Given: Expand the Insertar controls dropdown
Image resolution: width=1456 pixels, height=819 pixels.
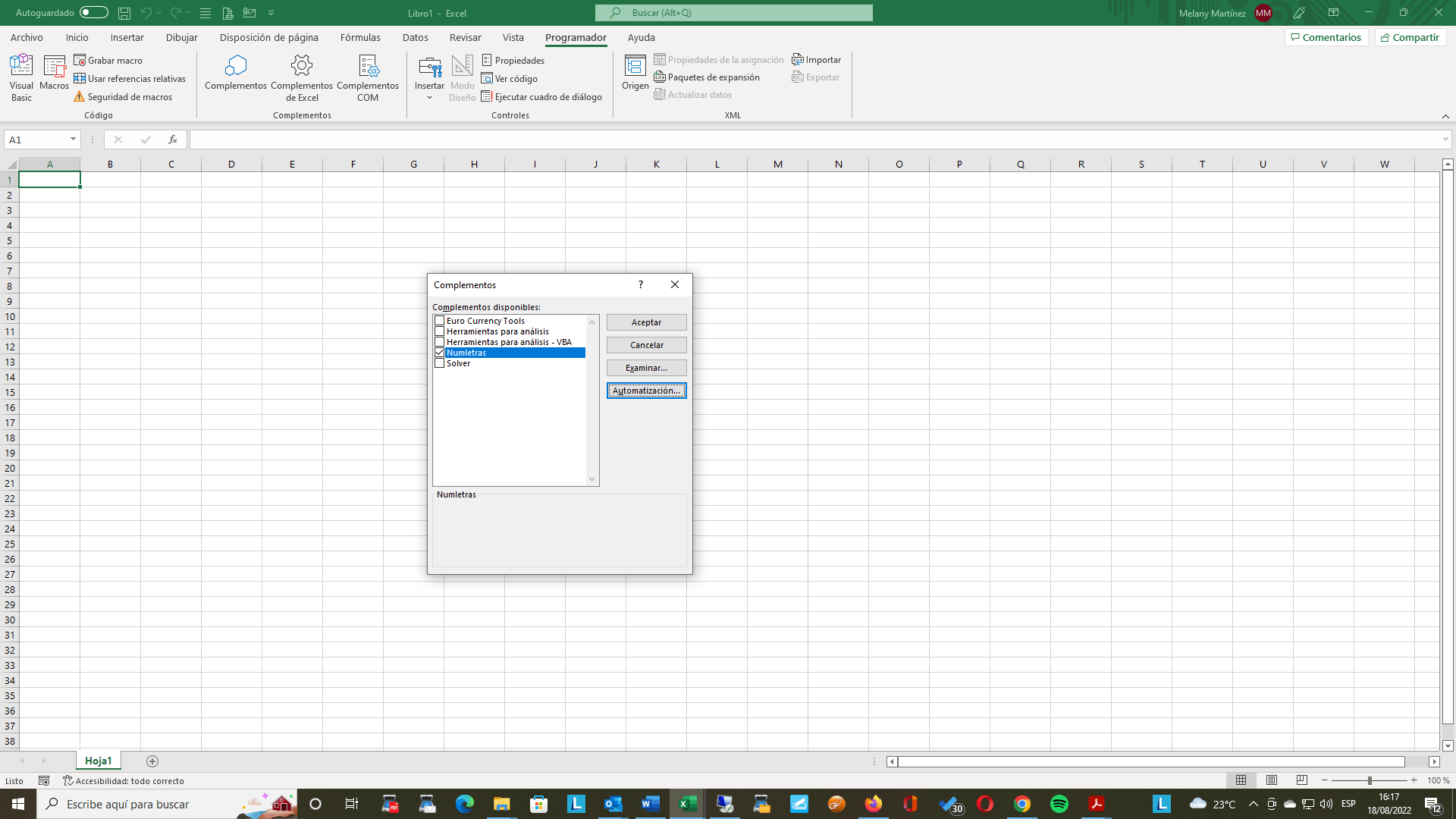Looking at the screenshot, I should (x=429, y=98).
